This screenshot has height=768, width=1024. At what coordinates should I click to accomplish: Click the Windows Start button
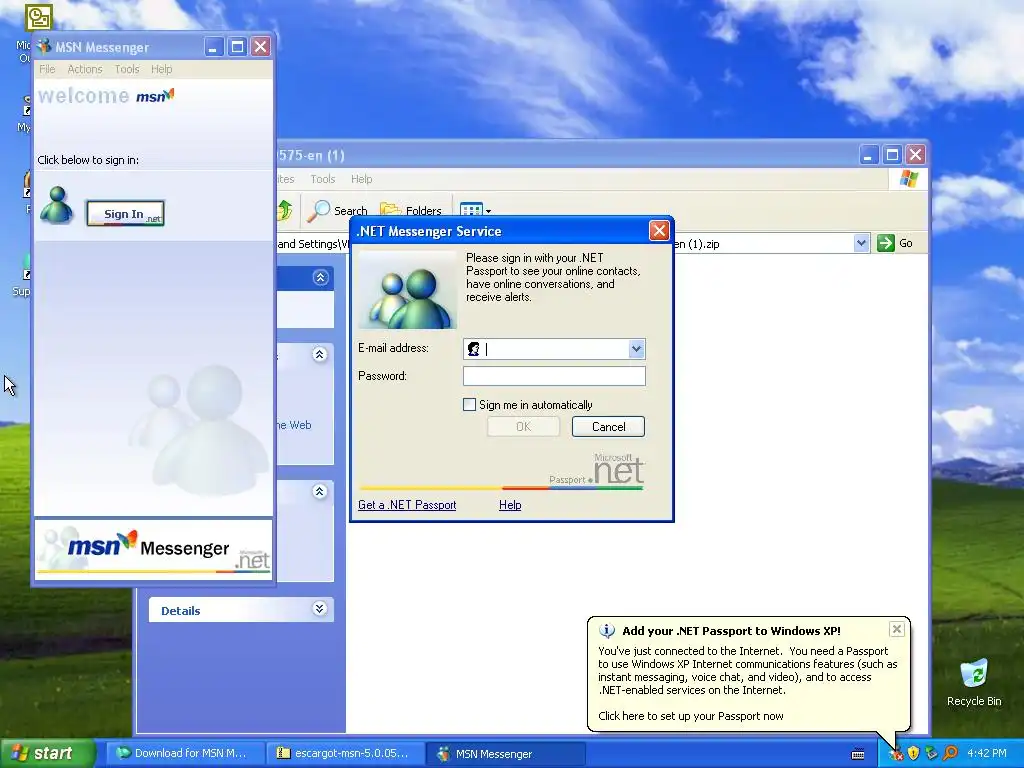(48, 754)
